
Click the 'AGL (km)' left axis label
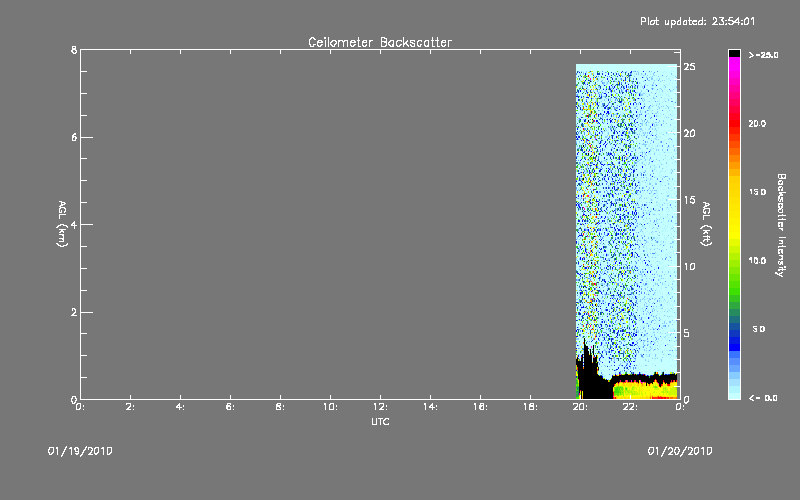[x=62, y=224]
